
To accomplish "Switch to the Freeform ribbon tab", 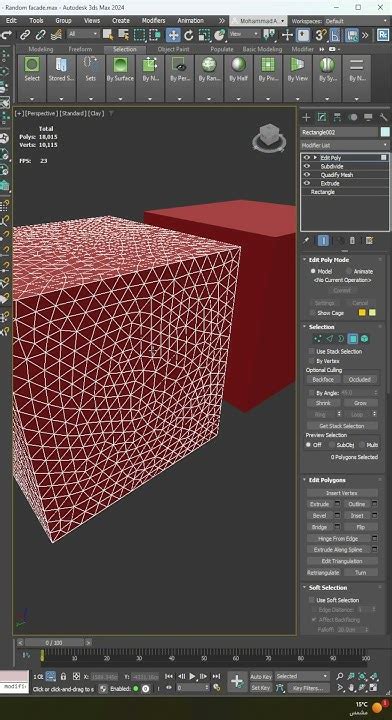I will (81, 49).
